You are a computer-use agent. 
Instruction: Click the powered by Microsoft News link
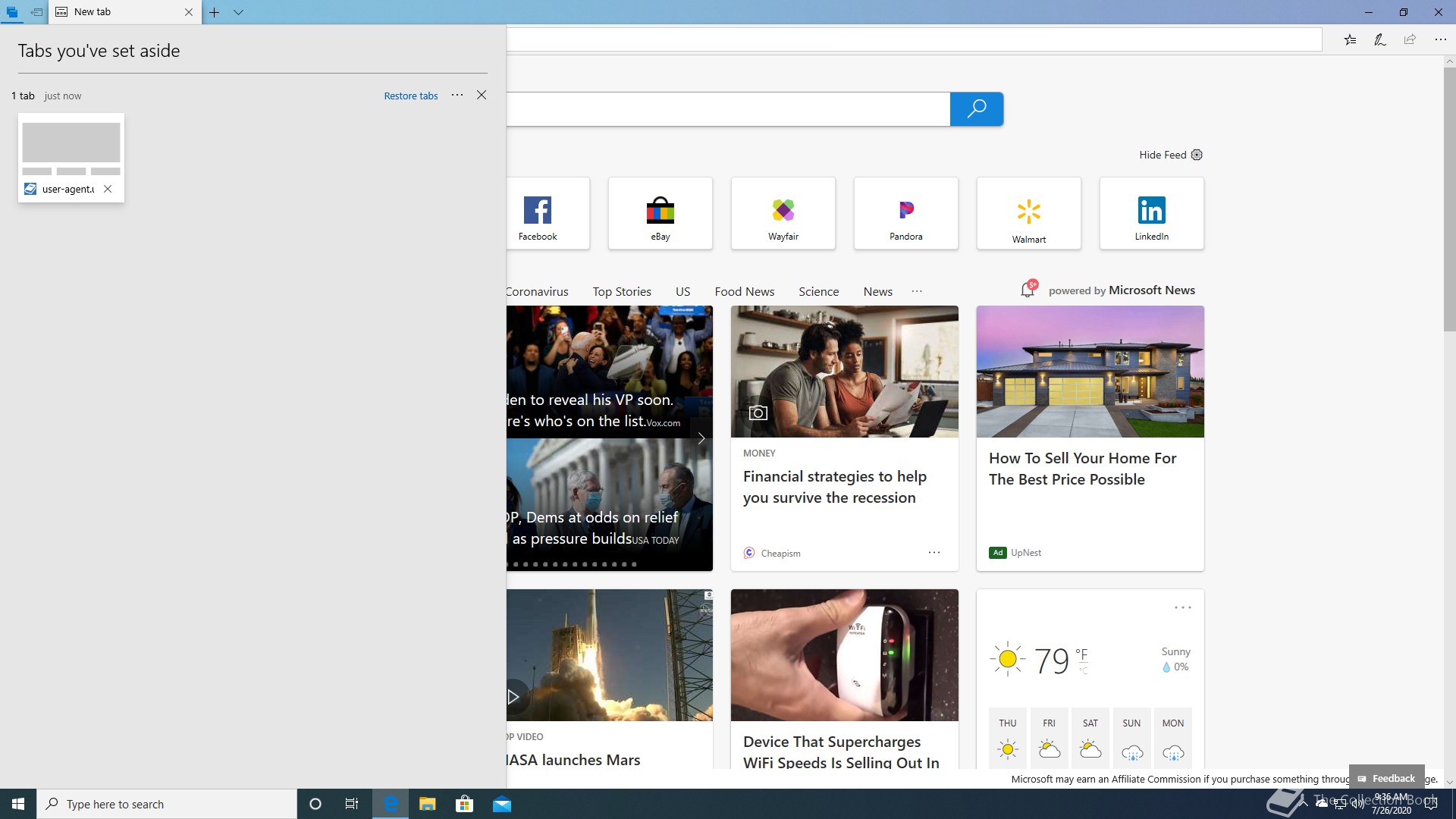[1122, 290]
